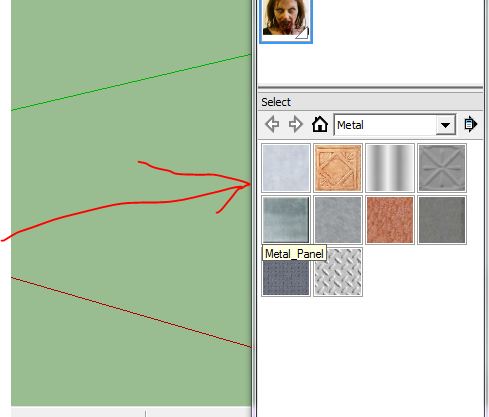Image resolution: width=489 pixels, height=417 pixels.
Task: Click the current material face thumbnail preview
Action: [x=286, y=21]
